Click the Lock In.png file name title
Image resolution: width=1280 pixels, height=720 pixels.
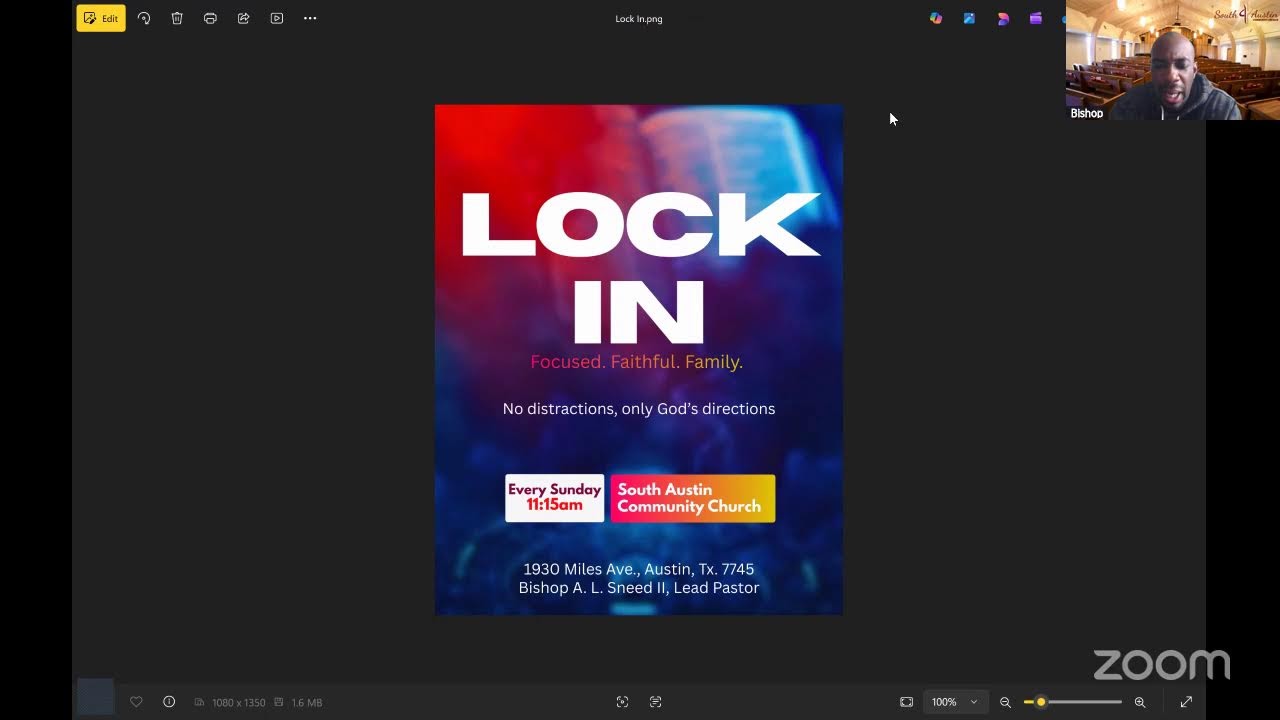639,19
